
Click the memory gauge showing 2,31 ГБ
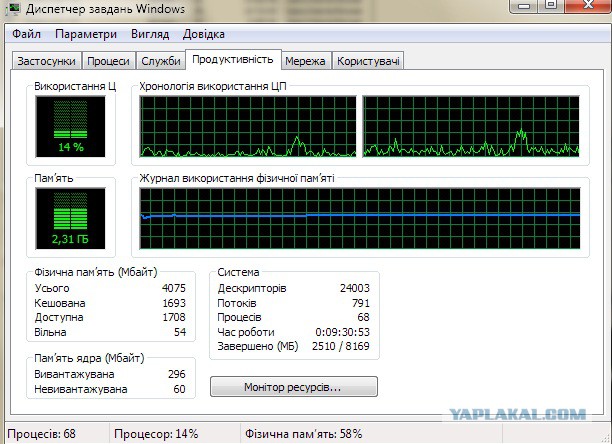(x=71, y=218)
